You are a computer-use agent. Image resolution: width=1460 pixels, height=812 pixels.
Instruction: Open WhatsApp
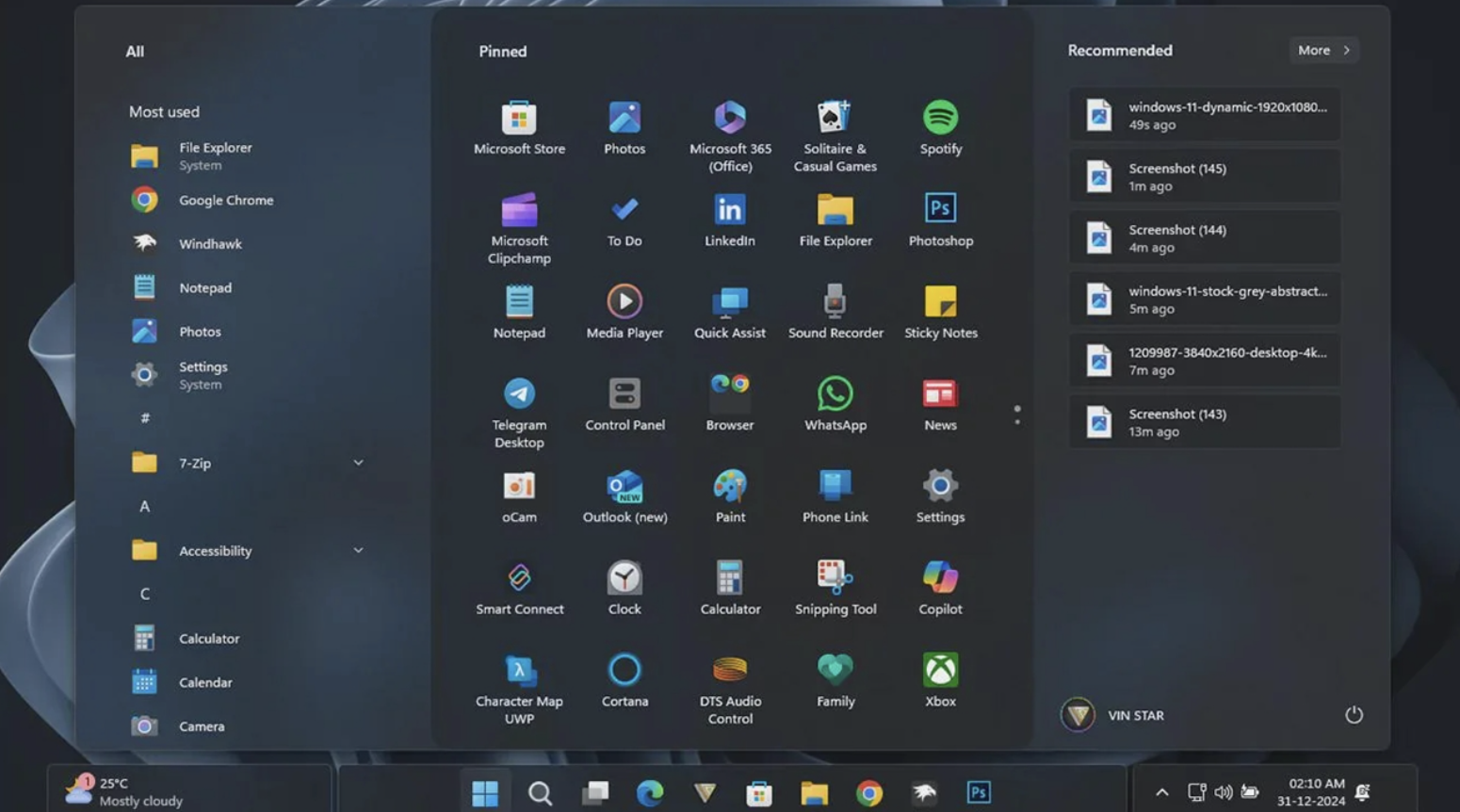(x=835, y=404)
